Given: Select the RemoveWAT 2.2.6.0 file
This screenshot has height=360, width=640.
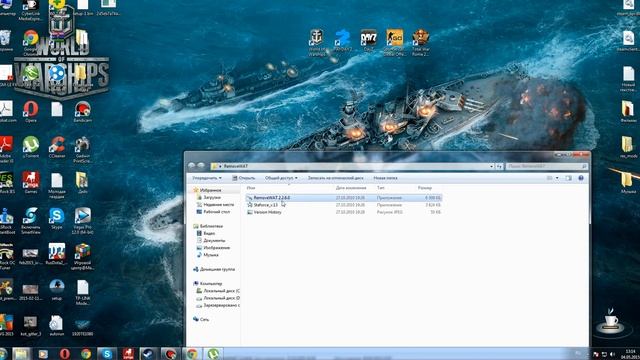Looking at the screenshot, I should (344, 198).
